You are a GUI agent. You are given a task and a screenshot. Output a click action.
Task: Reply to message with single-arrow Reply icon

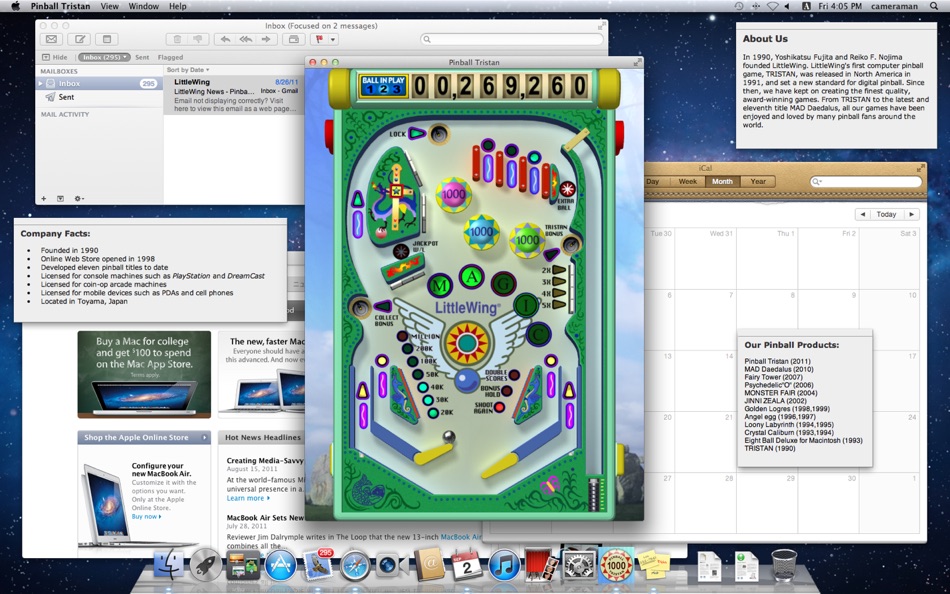click(225, 39)
